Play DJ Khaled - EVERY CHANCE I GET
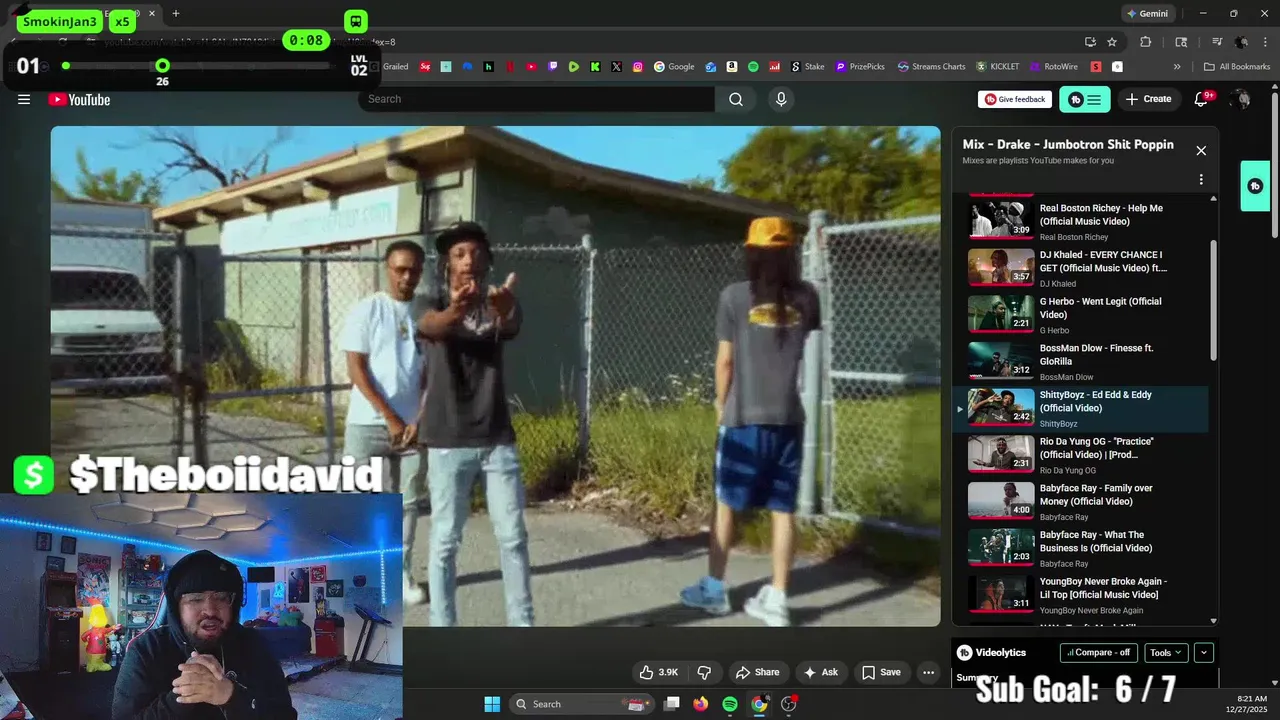1280x720 pixels. tap(1080, 268)
